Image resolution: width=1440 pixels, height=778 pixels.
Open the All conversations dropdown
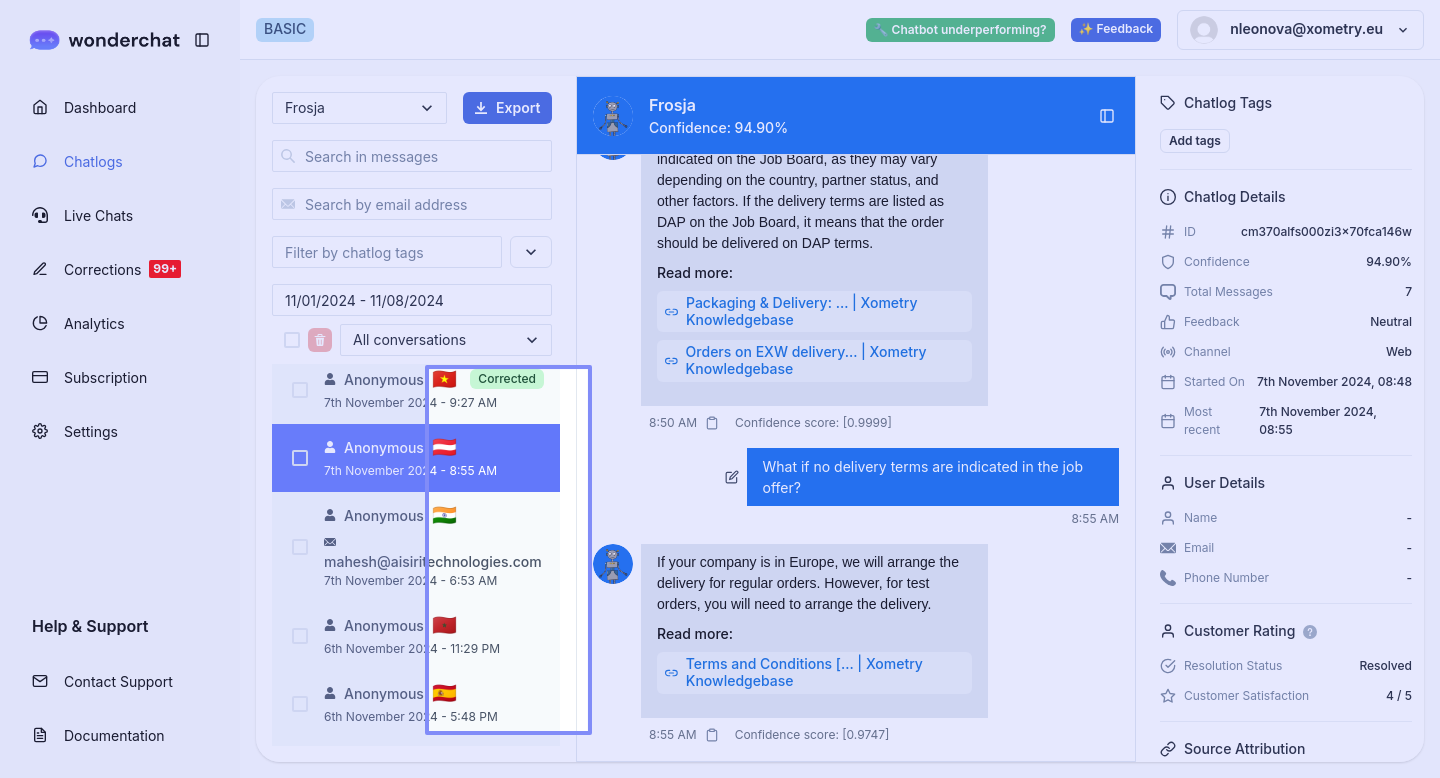point(446,340)
